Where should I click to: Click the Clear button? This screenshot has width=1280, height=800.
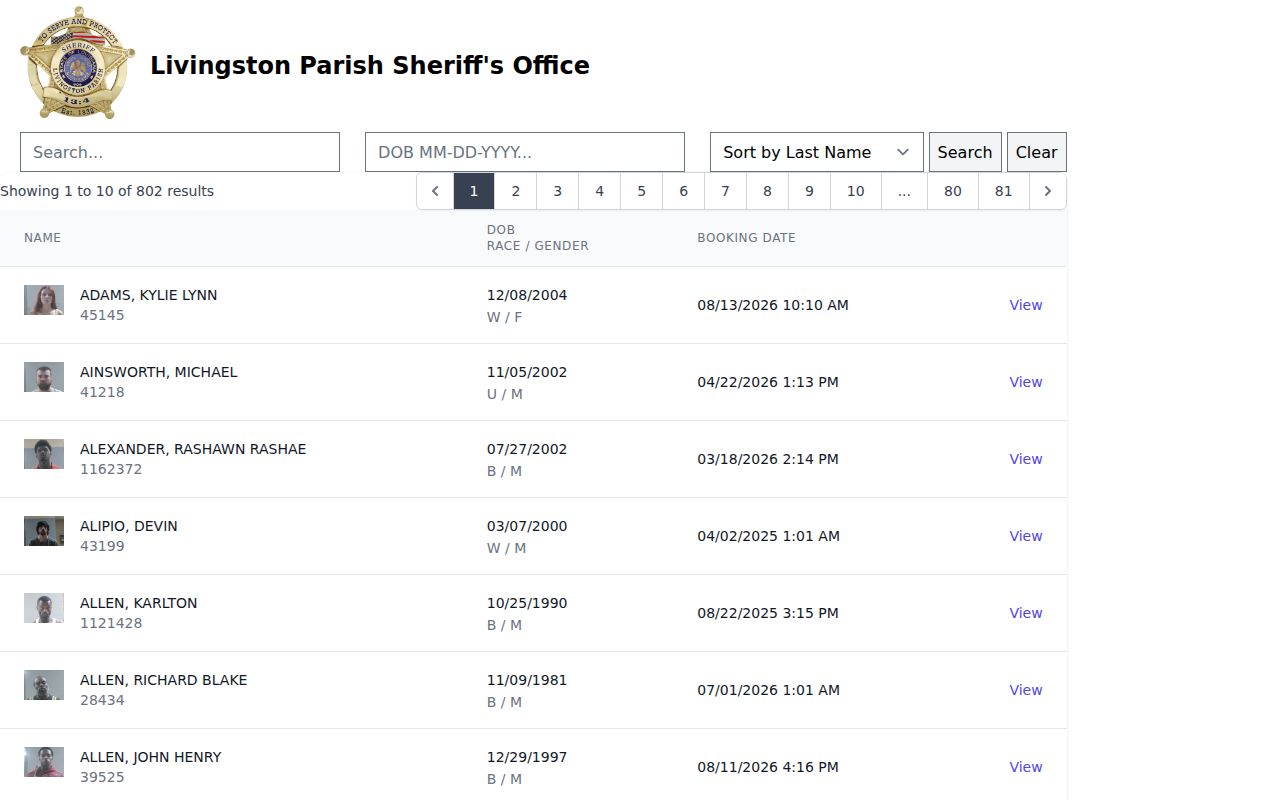(x=1036, y=152)
